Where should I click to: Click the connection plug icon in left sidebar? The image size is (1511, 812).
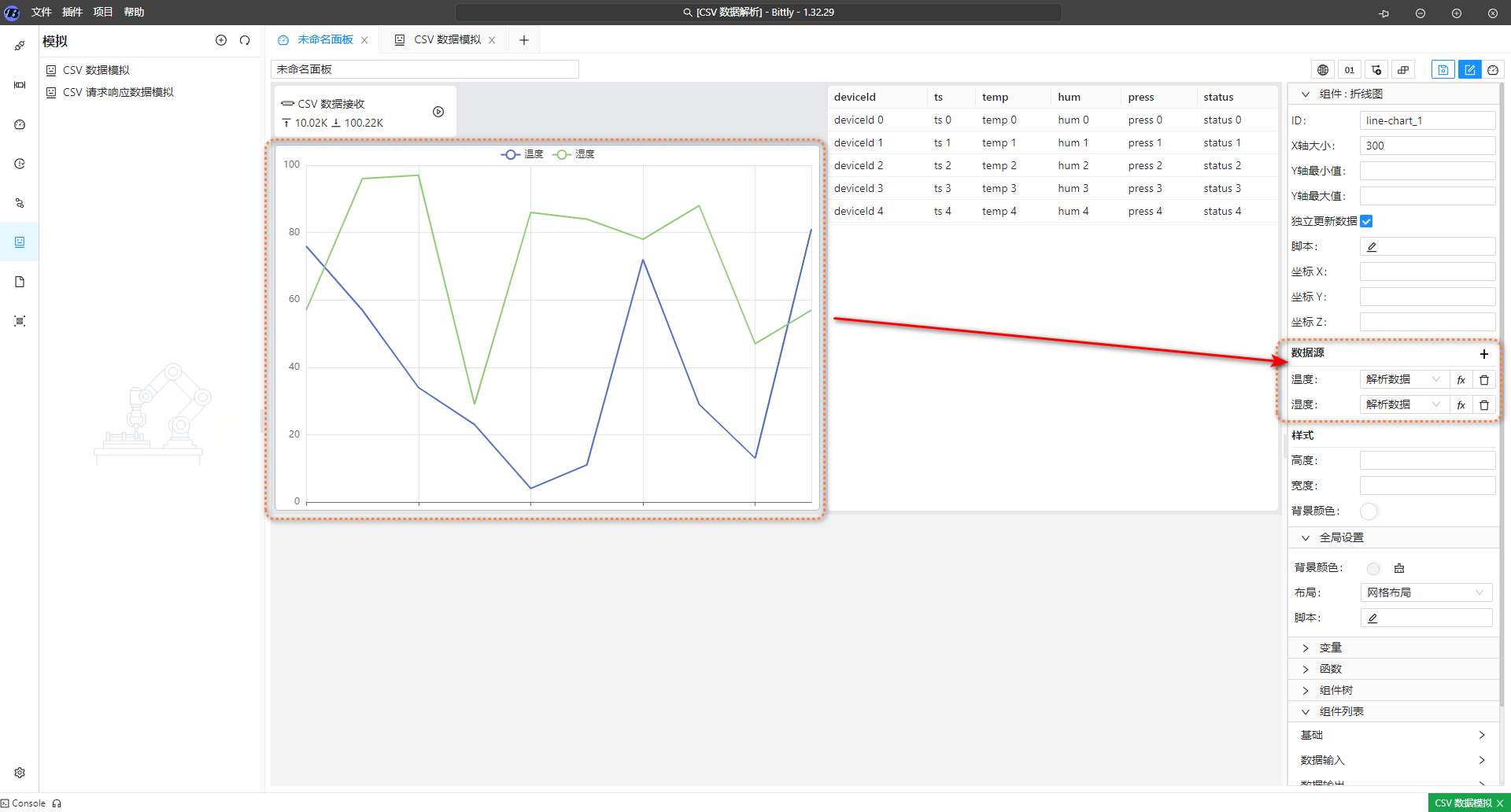pyautogui.click(x=20, y=46)
